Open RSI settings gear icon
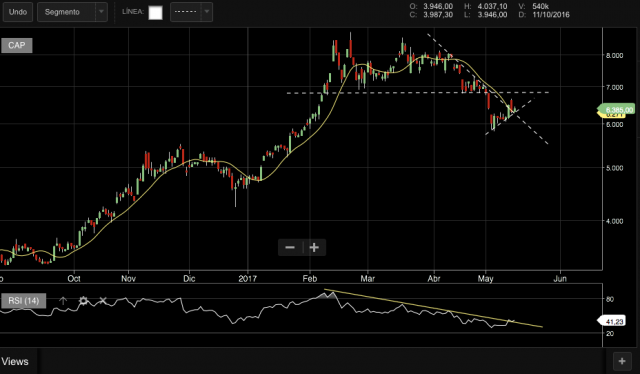 click(x=83, y=301)
